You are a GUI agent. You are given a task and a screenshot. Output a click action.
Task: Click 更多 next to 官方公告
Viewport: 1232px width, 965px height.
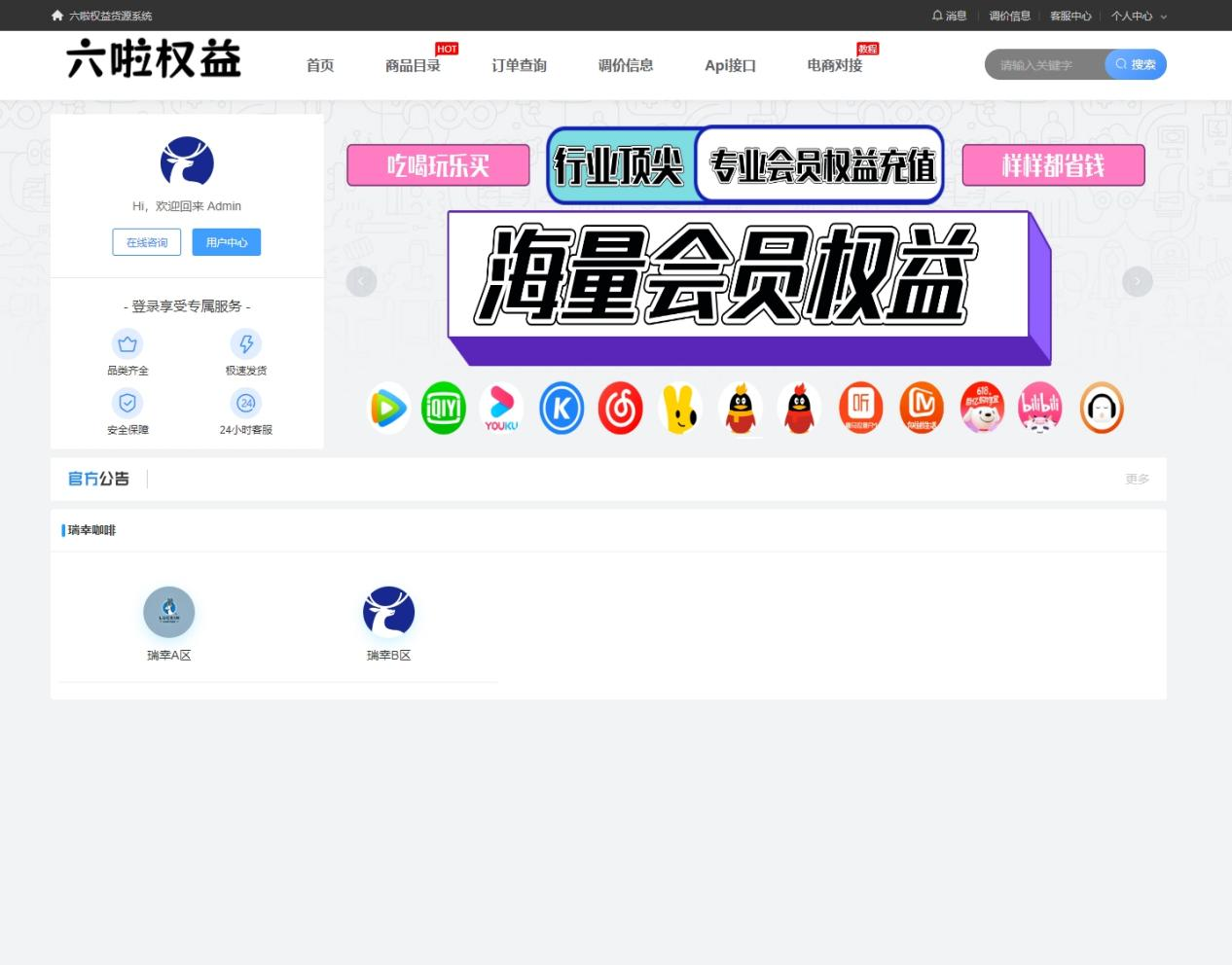click(1137, 479)
